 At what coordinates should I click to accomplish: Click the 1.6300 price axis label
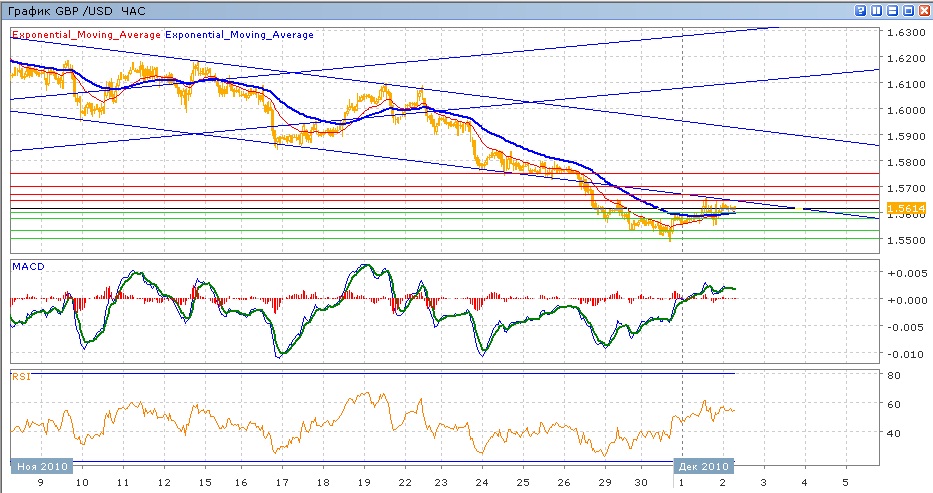click(x=906, y=32)
